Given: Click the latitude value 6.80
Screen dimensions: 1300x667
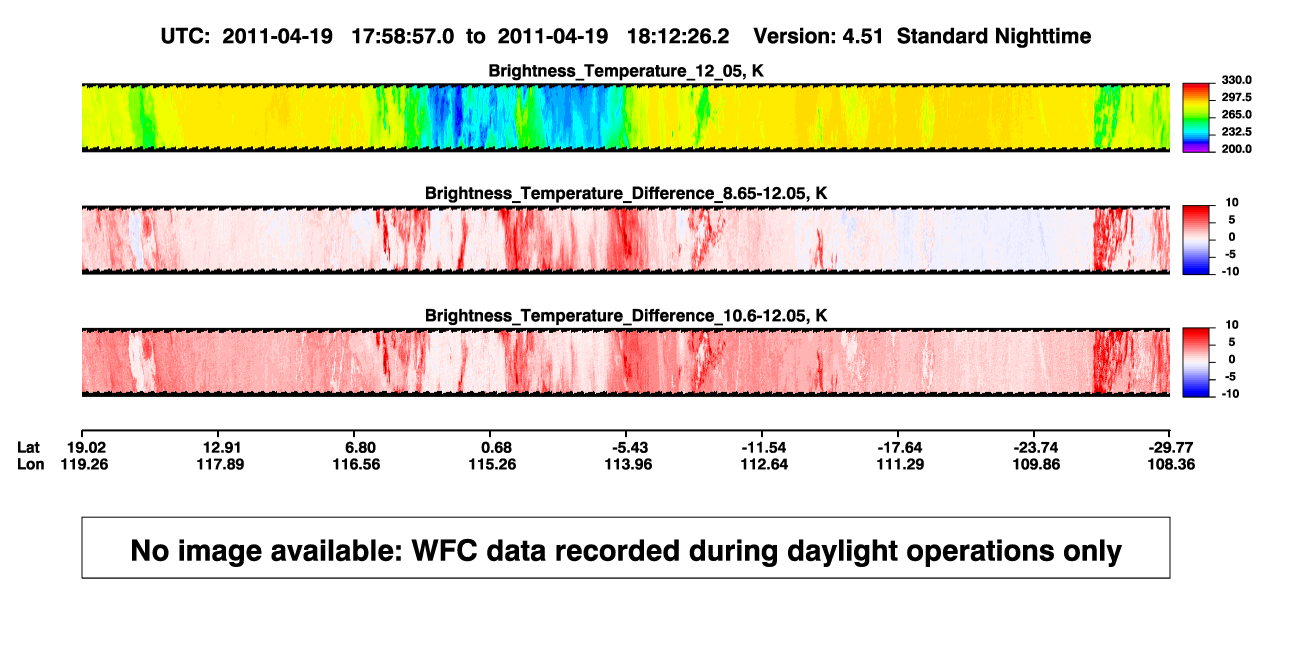Looking at the screenshot, I should pos(360,447).
